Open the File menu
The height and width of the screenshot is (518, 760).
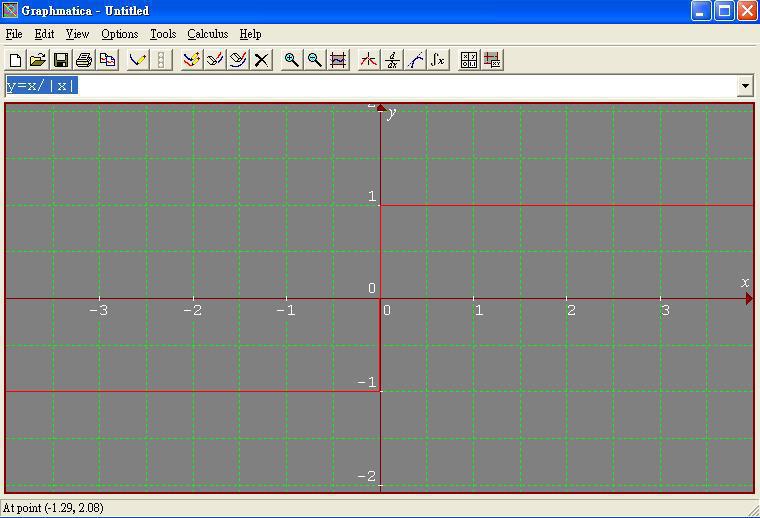pyautogui.click(x=14, y=34)
